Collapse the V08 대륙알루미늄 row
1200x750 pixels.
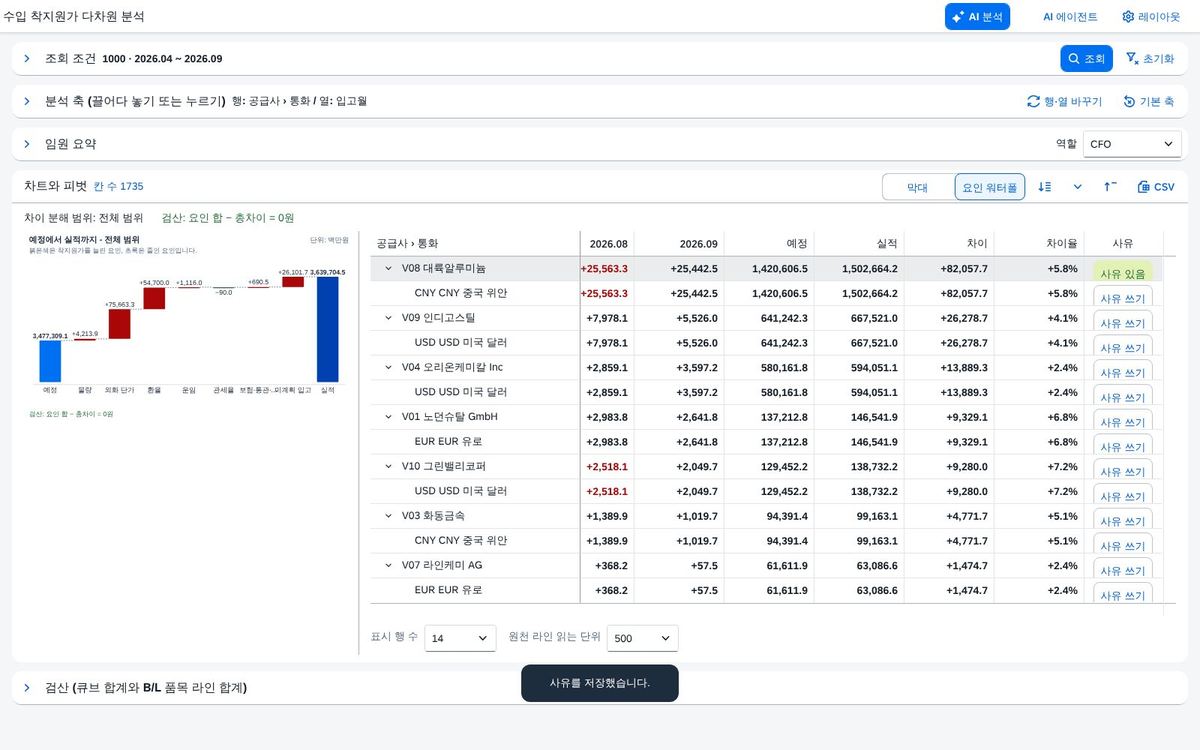389,269
